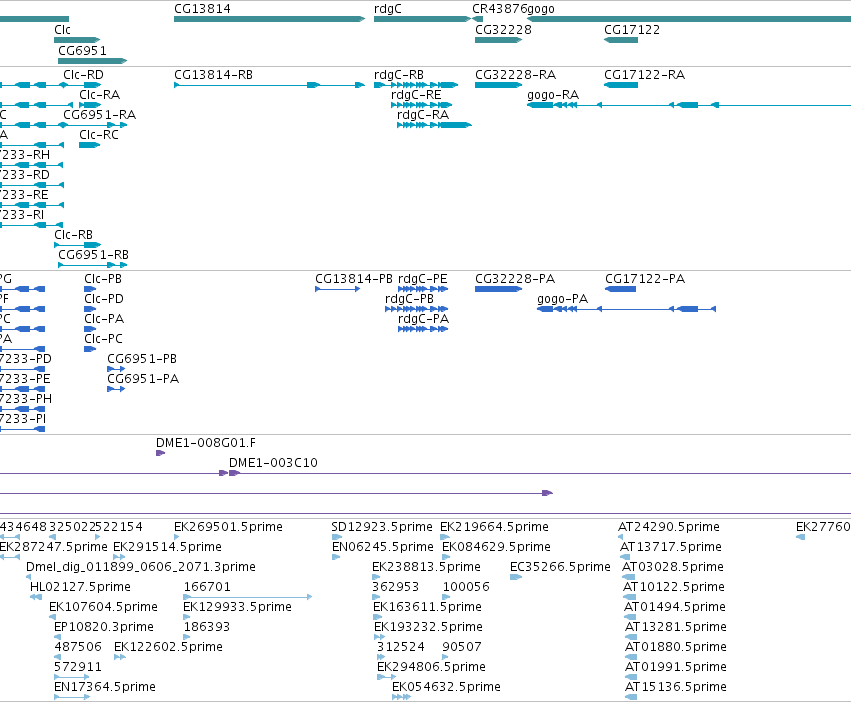Image resolution: width=851 pixels, height=702 pixels.
Task: Select the CG17122 gene glyph
Action: pyautogui.click(x=621, y=40)
